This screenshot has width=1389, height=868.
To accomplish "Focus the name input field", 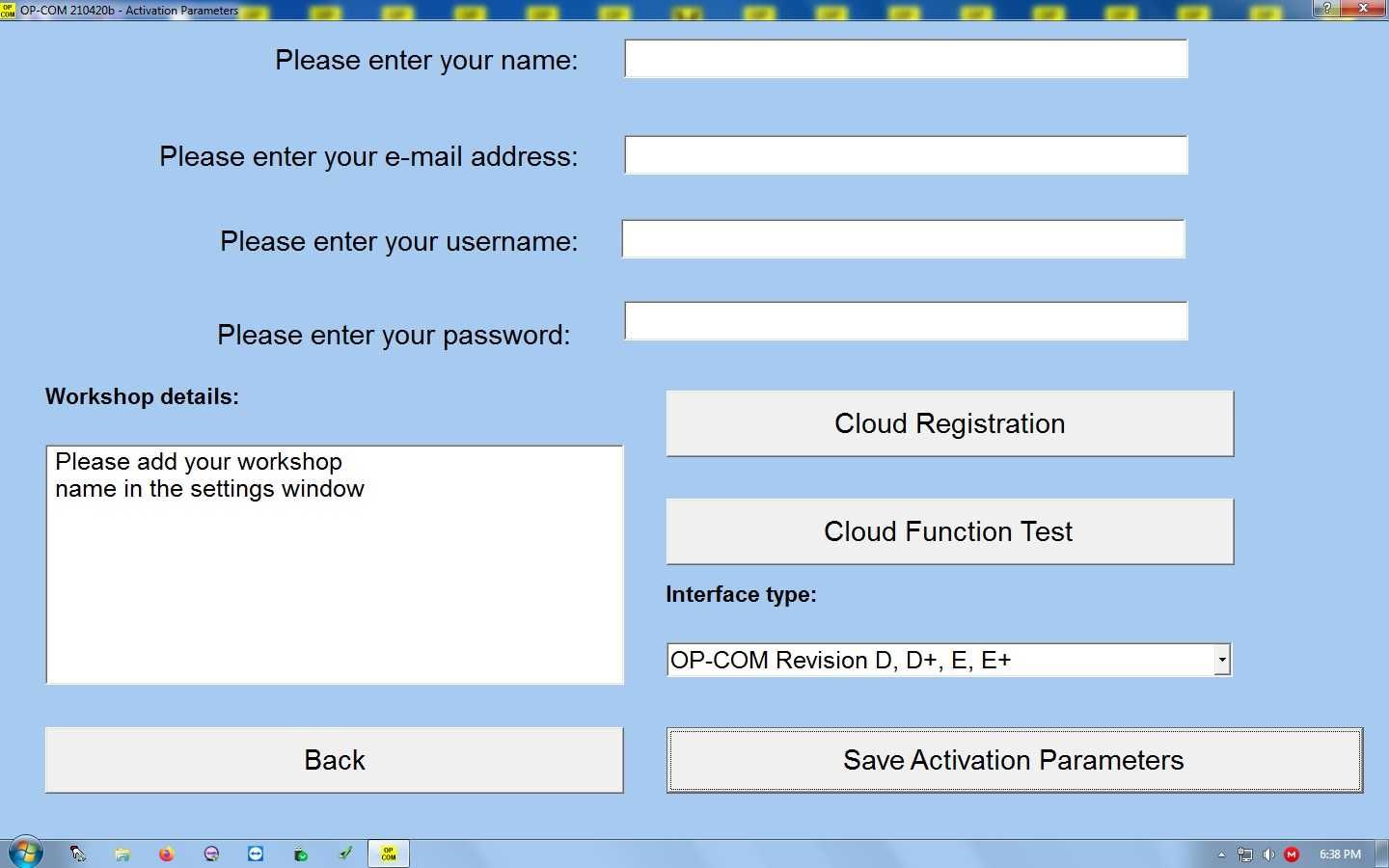I will click(x=906, y=59).
